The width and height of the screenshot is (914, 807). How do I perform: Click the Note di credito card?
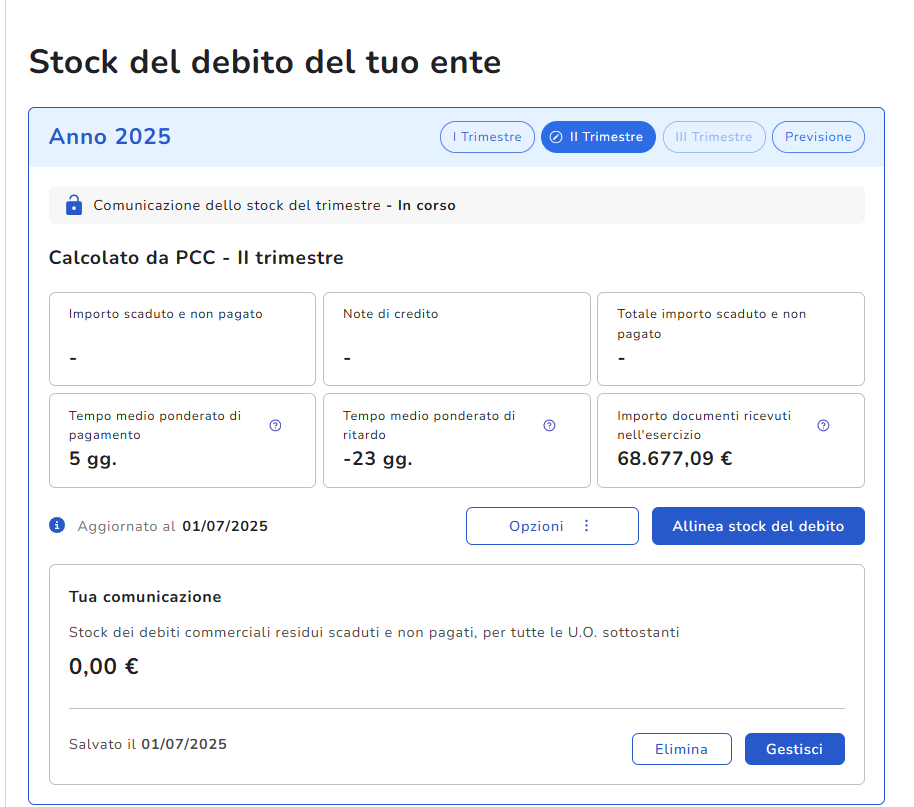coord(456,339)
